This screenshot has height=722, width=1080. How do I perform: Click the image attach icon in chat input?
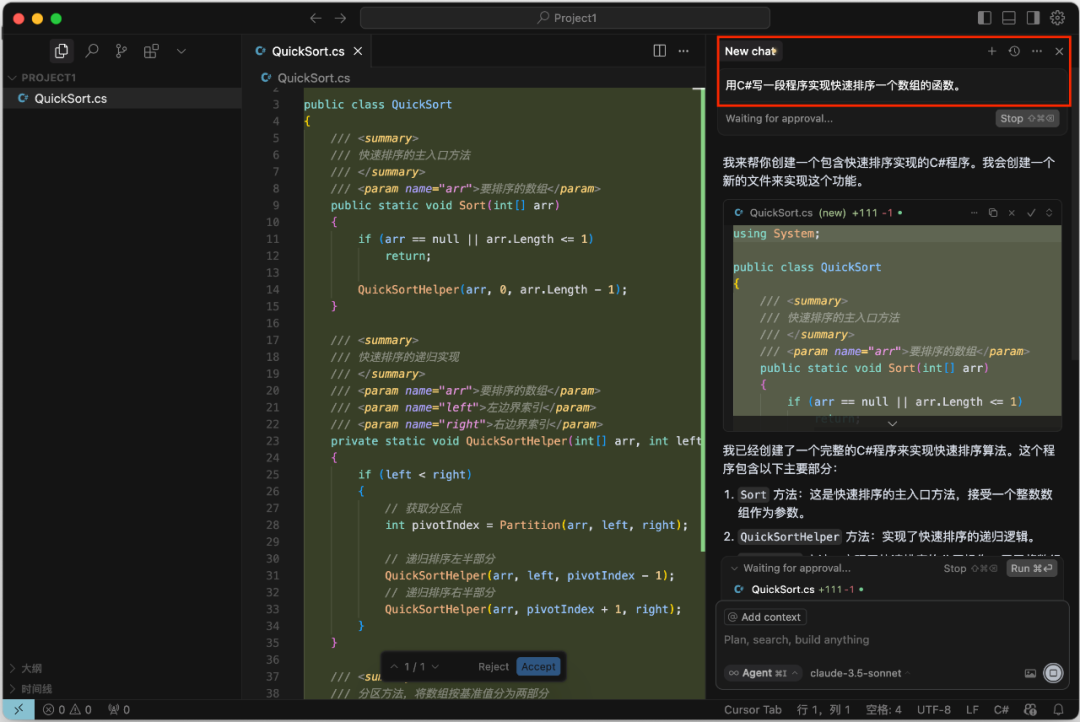click(x=1030, y=673)
